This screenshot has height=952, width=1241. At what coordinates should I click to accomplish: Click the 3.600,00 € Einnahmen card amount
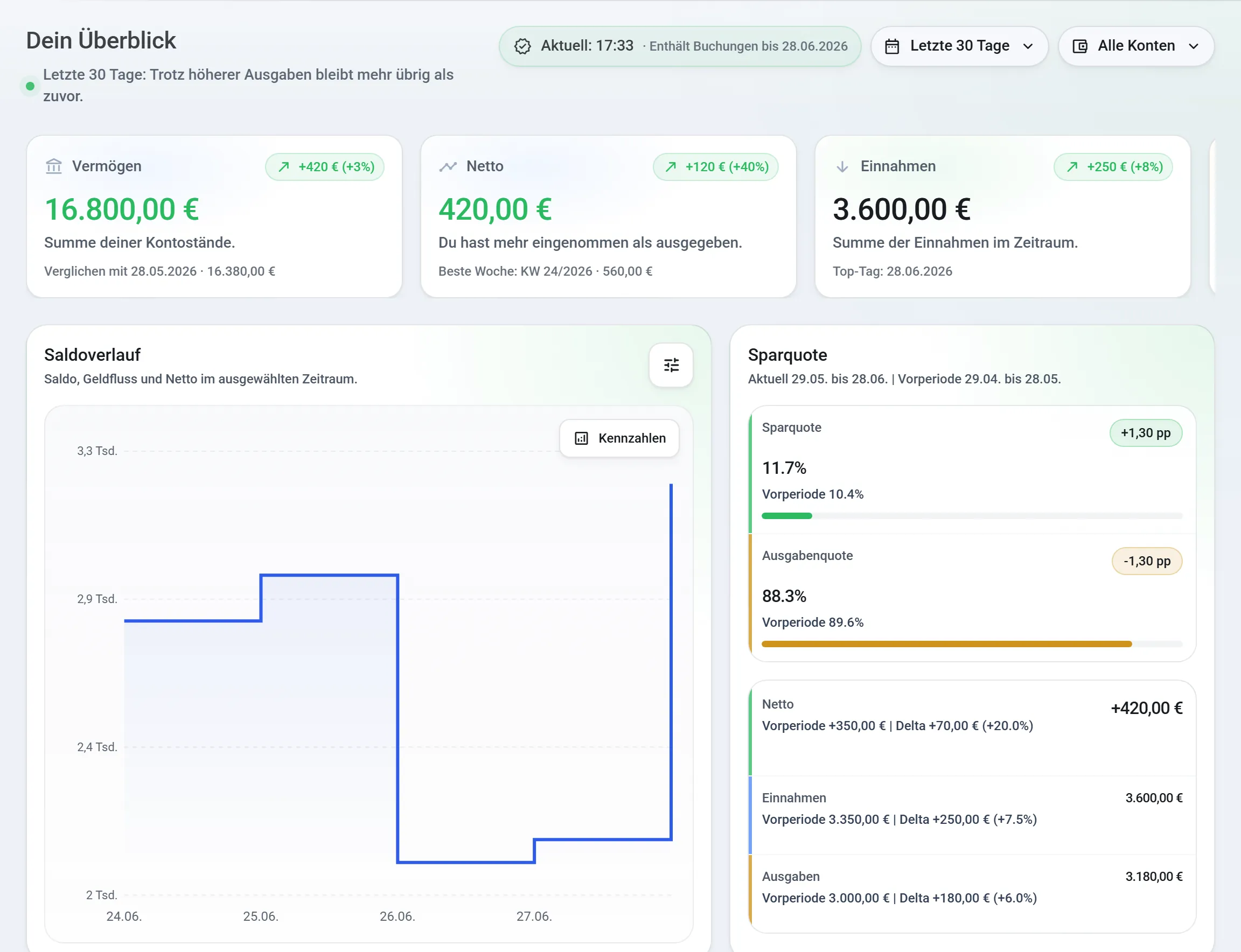click(902, 209)
